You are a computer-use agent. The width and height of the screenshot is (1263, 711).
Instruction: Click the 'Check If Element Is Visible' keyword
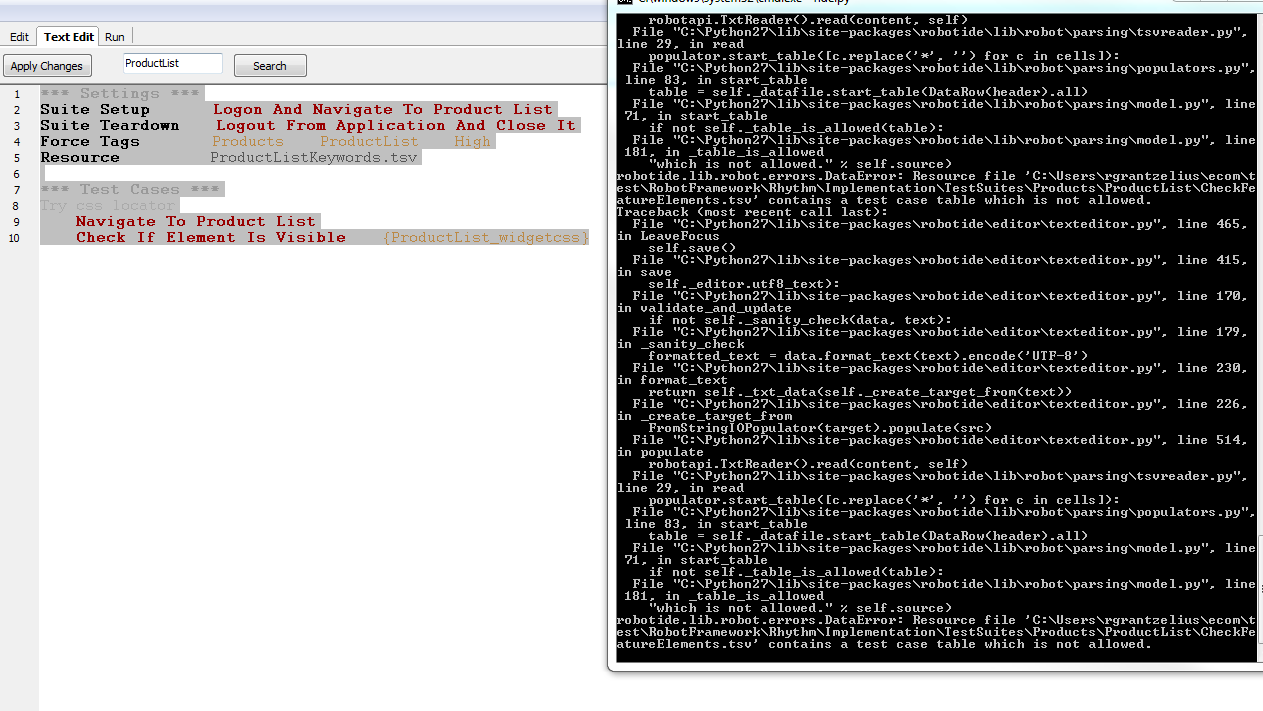211,238
